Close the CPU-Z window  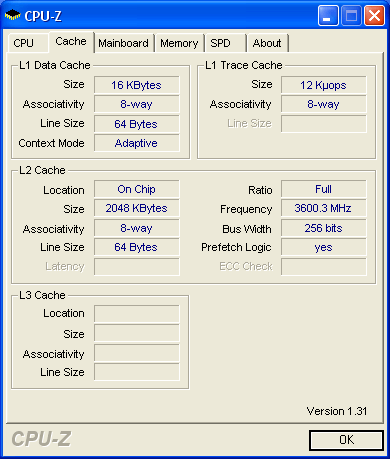pyautogui.click(x=374, y=15)
